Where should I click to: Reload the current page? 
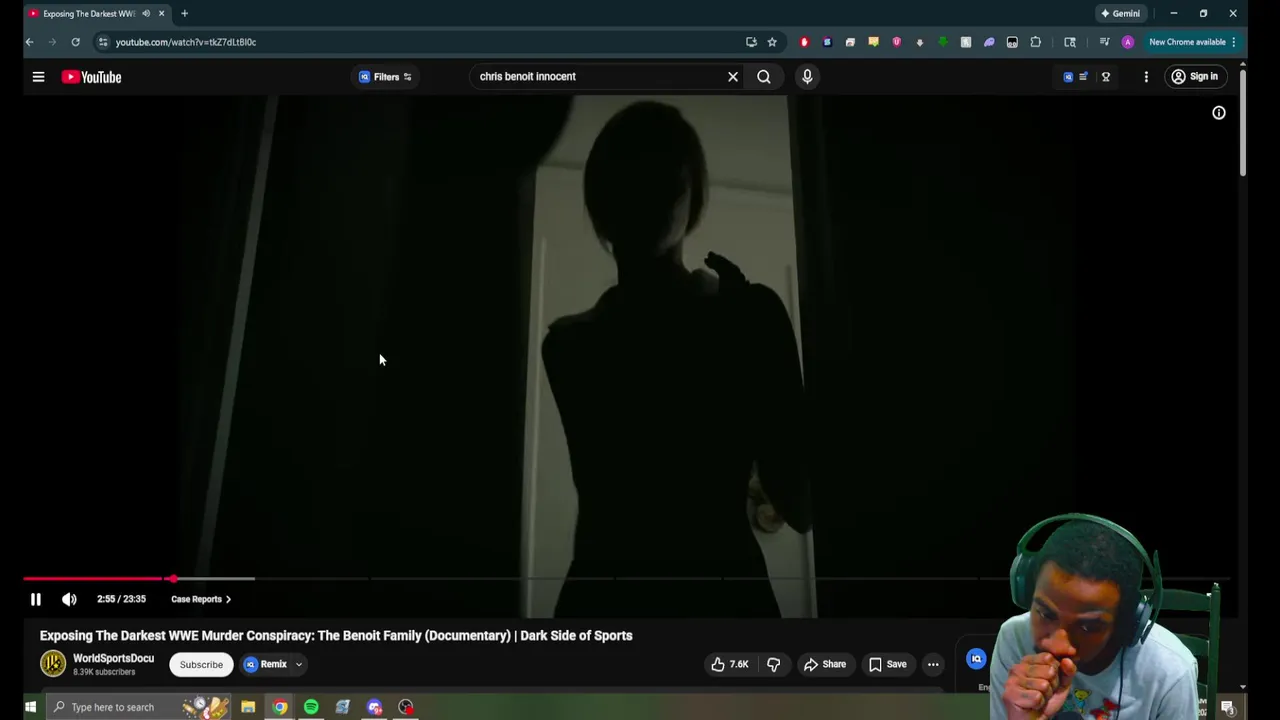pyautogui.click(x=75, y=42)
